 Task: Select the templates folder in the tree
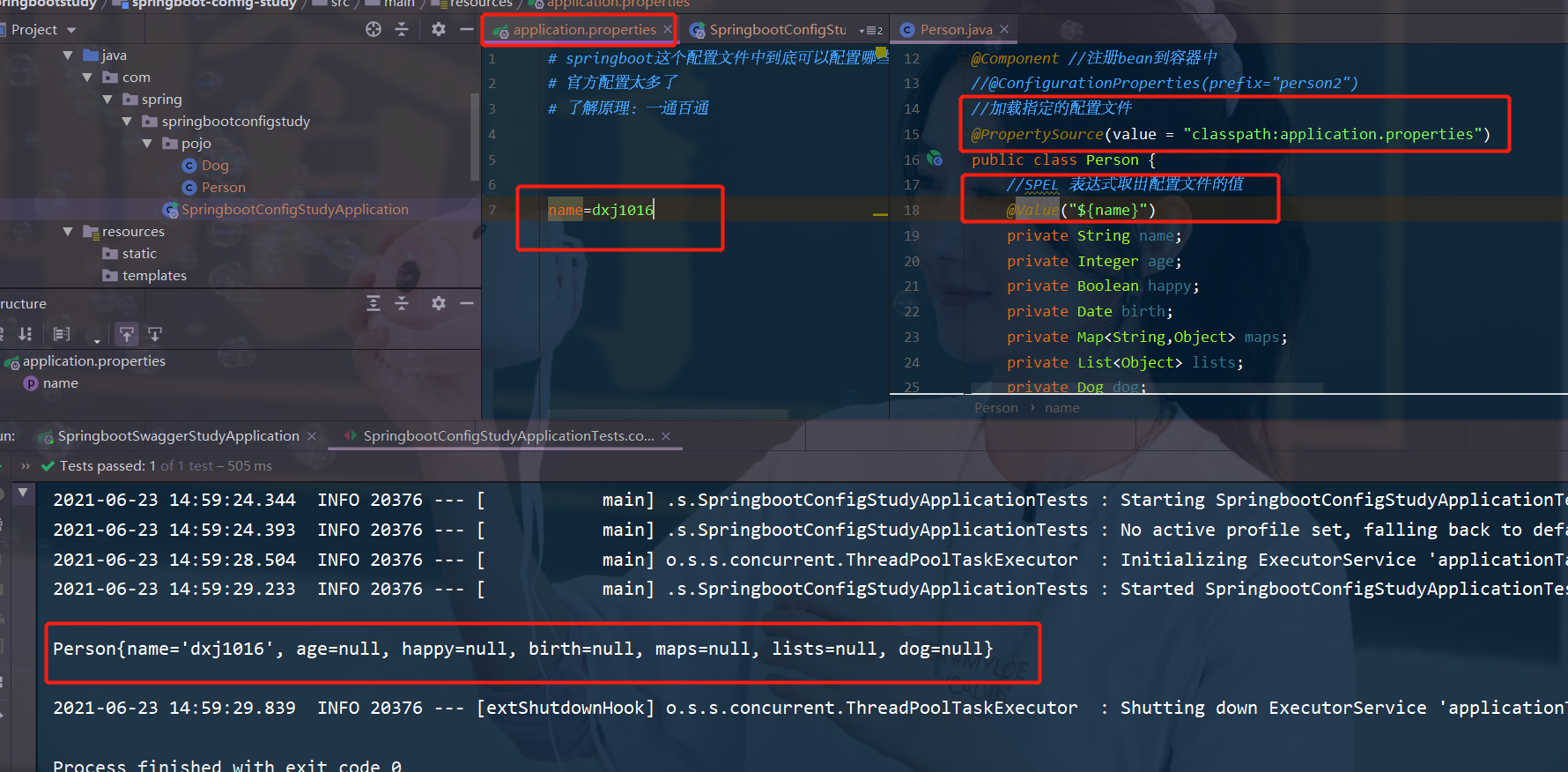(x=154, y=276)
